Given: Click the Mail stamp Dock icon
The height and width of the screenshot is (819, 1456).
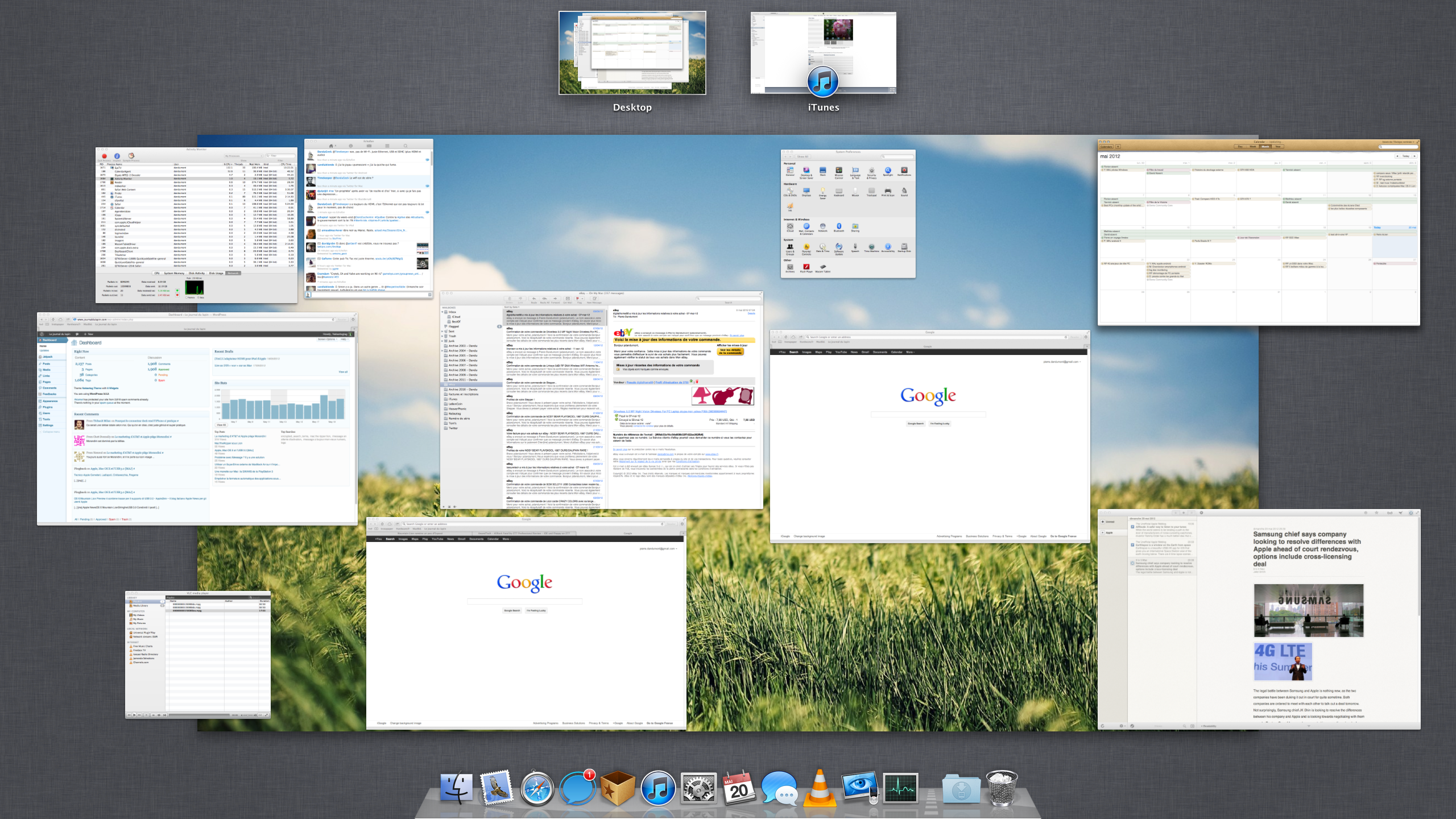Looking at the screenshot, I should coord(497,789).
